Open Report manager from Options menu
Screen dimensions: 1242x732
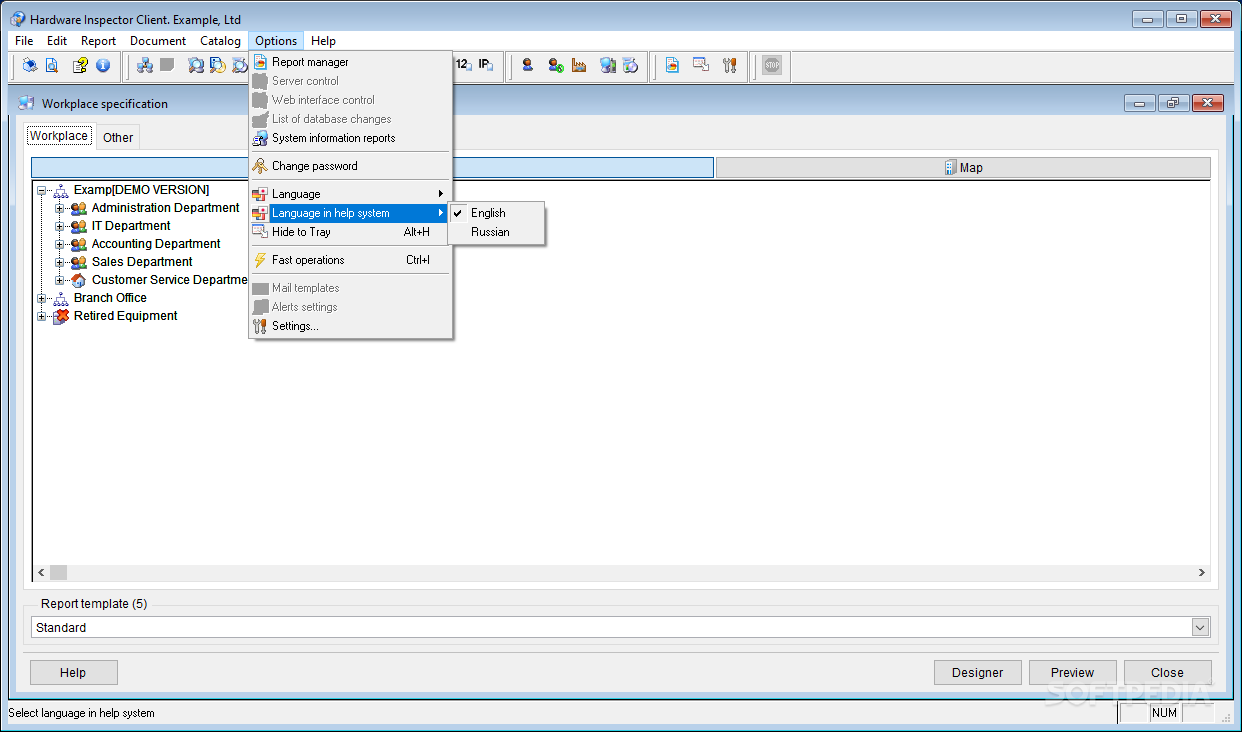tap(350, 62)
